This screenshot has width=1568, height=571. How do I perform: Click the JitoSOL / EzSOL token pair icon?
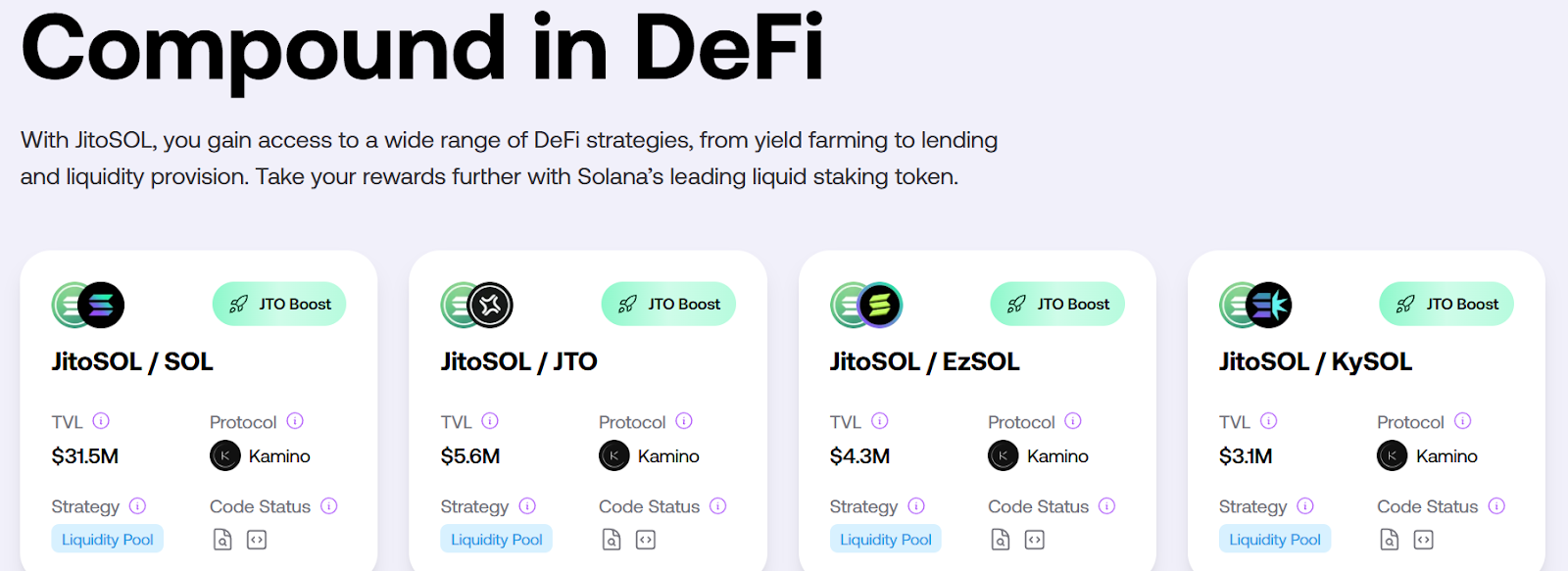click(866, 305)
